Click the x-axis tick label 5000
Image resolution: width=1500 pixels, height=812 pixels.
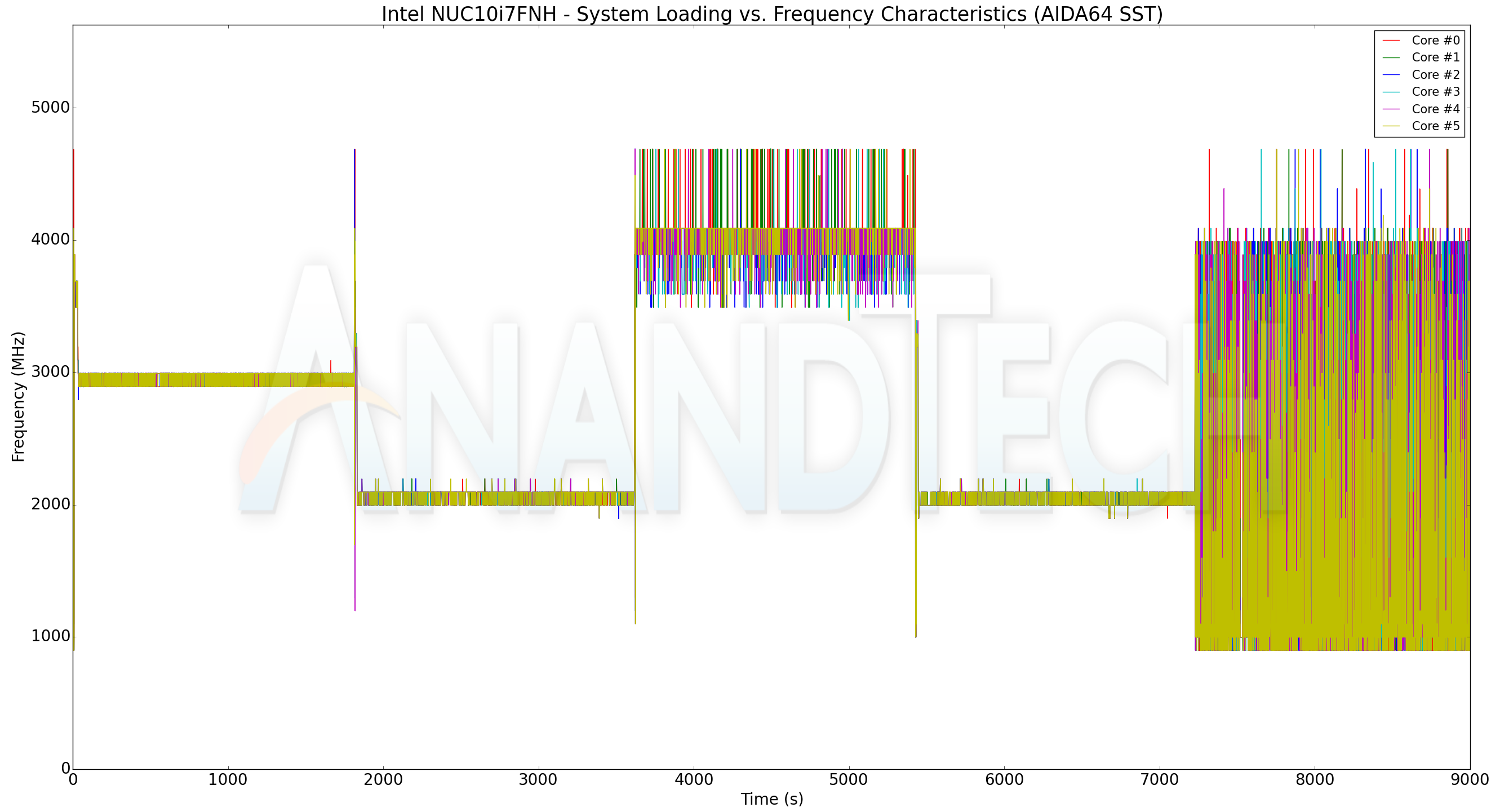[x=849, y=779]
